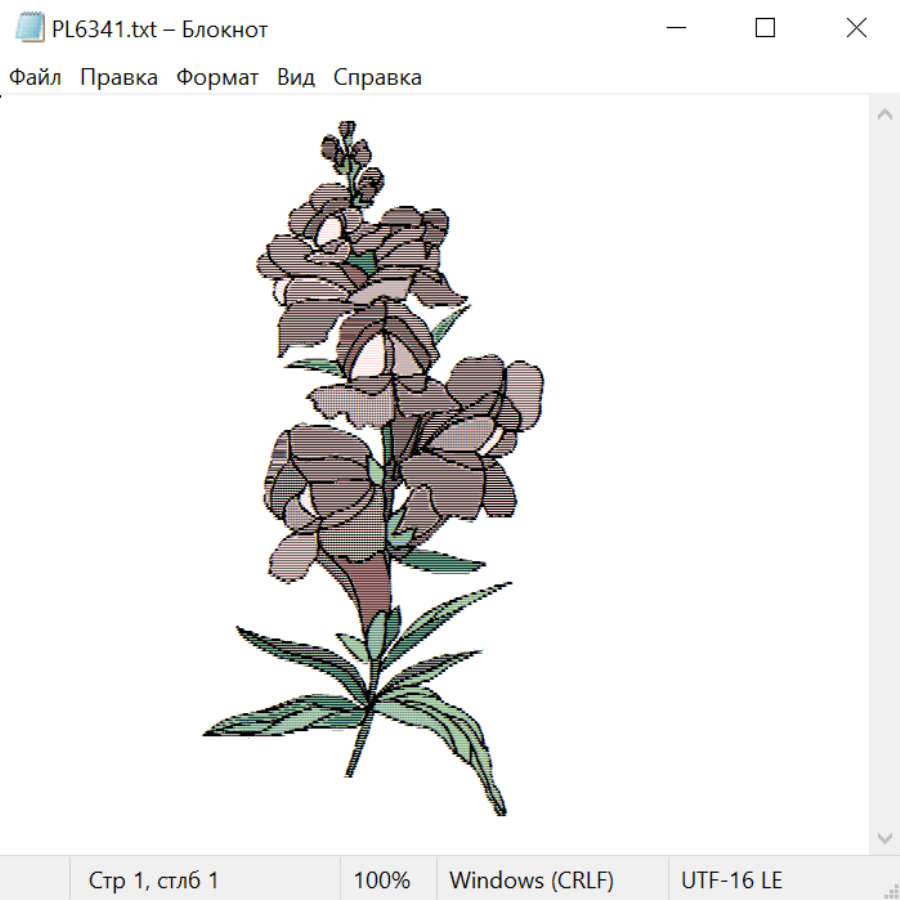Maximize the Блокнот window
900x900 pixels.
(x=765, y=28)
